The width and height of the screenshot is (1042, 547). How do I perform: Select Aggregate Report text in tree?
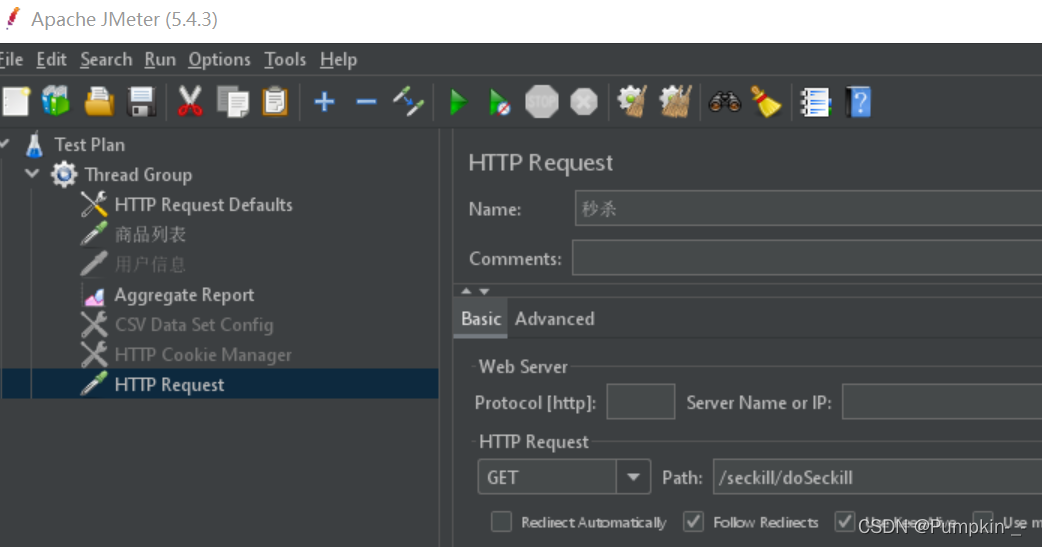(x=184, y=295)
